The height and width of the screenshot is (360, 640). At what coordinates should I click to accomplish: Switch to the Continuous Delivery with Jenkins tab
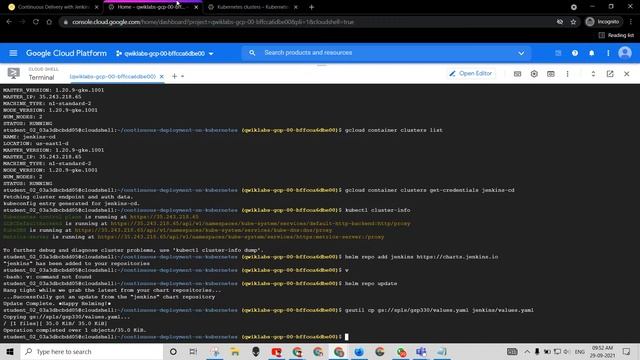[53, 7]
